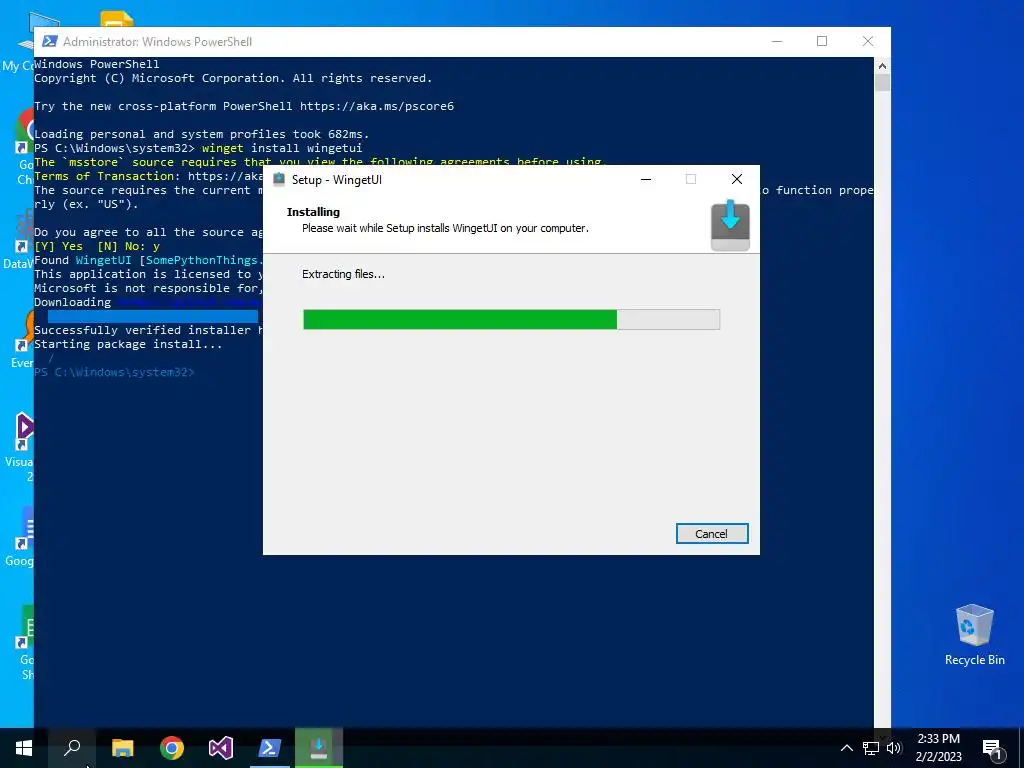The image size is (1024, 768).
Task: Minimize the Setup - WingetUI dialog
Action: click(x=646, y=180)
